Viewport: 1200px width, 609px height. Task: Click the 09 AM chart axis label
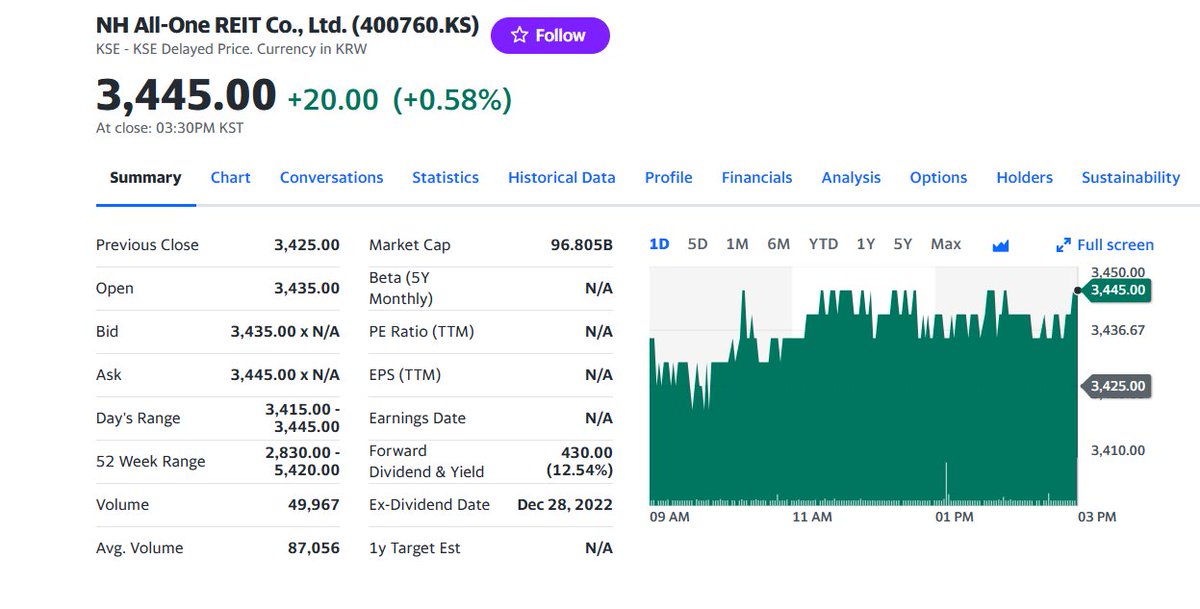click(669, 517)
